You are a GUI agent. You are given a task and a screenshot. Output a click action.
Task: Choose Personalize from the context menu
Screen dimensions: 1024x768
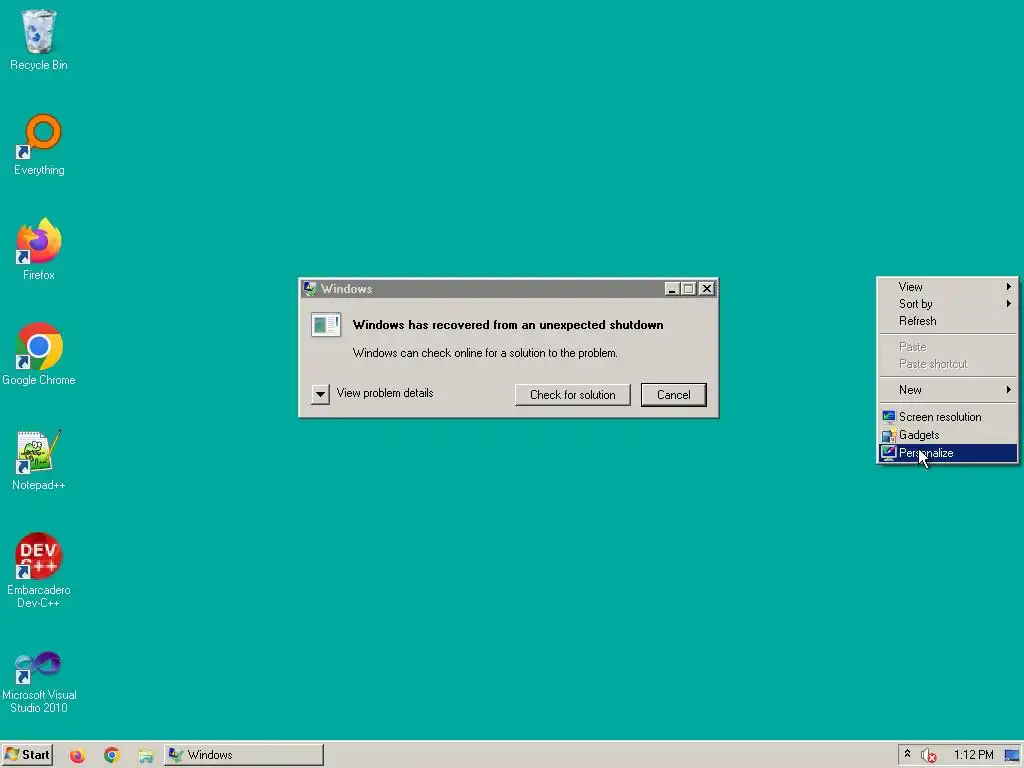coord(947,453)
